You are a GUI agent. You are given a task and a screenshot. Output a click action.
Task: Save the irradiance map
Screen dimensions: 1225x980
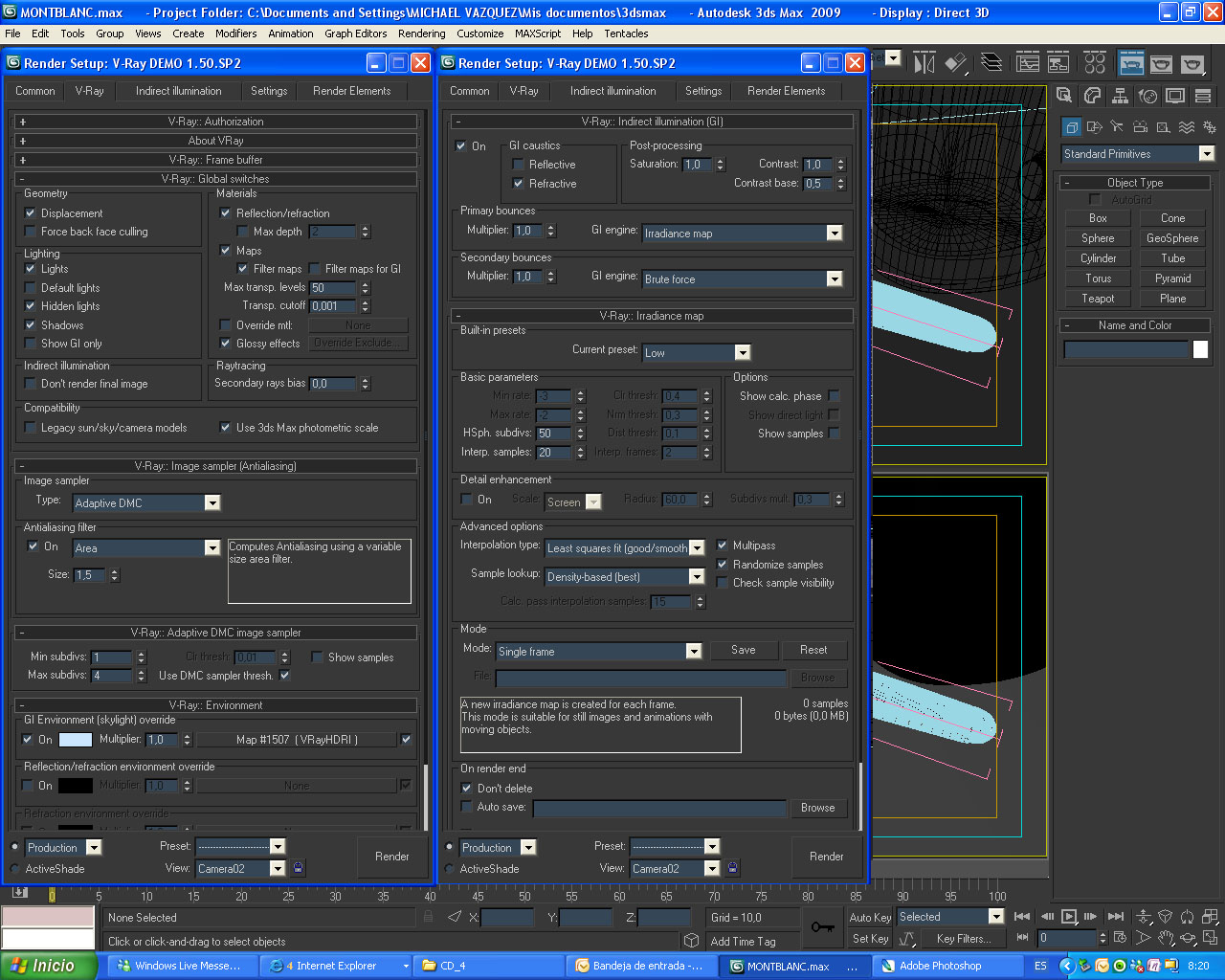point(744,651)
